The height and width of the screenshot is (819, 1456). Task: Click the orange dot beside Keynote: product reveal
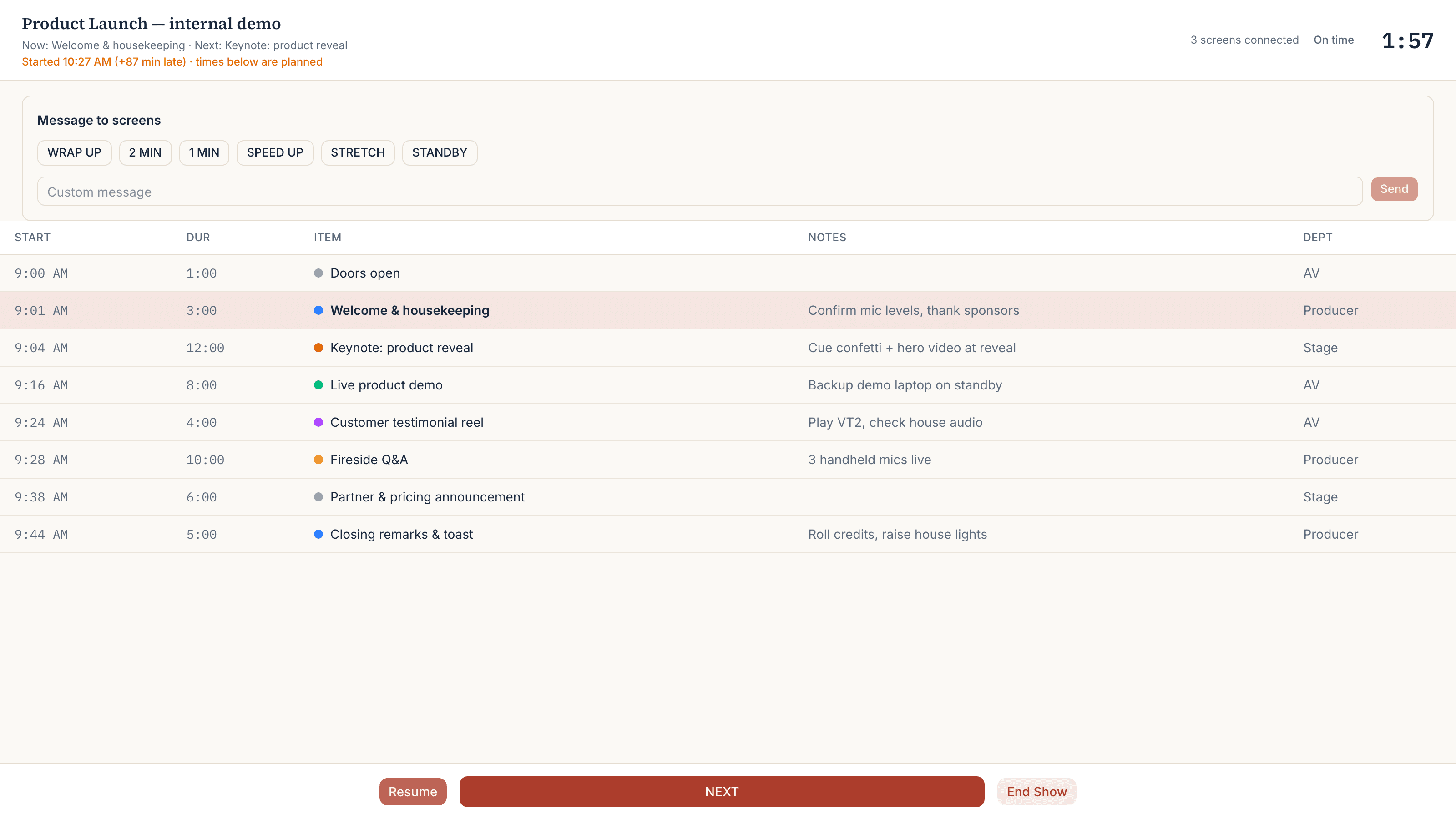tap(318, 348)
